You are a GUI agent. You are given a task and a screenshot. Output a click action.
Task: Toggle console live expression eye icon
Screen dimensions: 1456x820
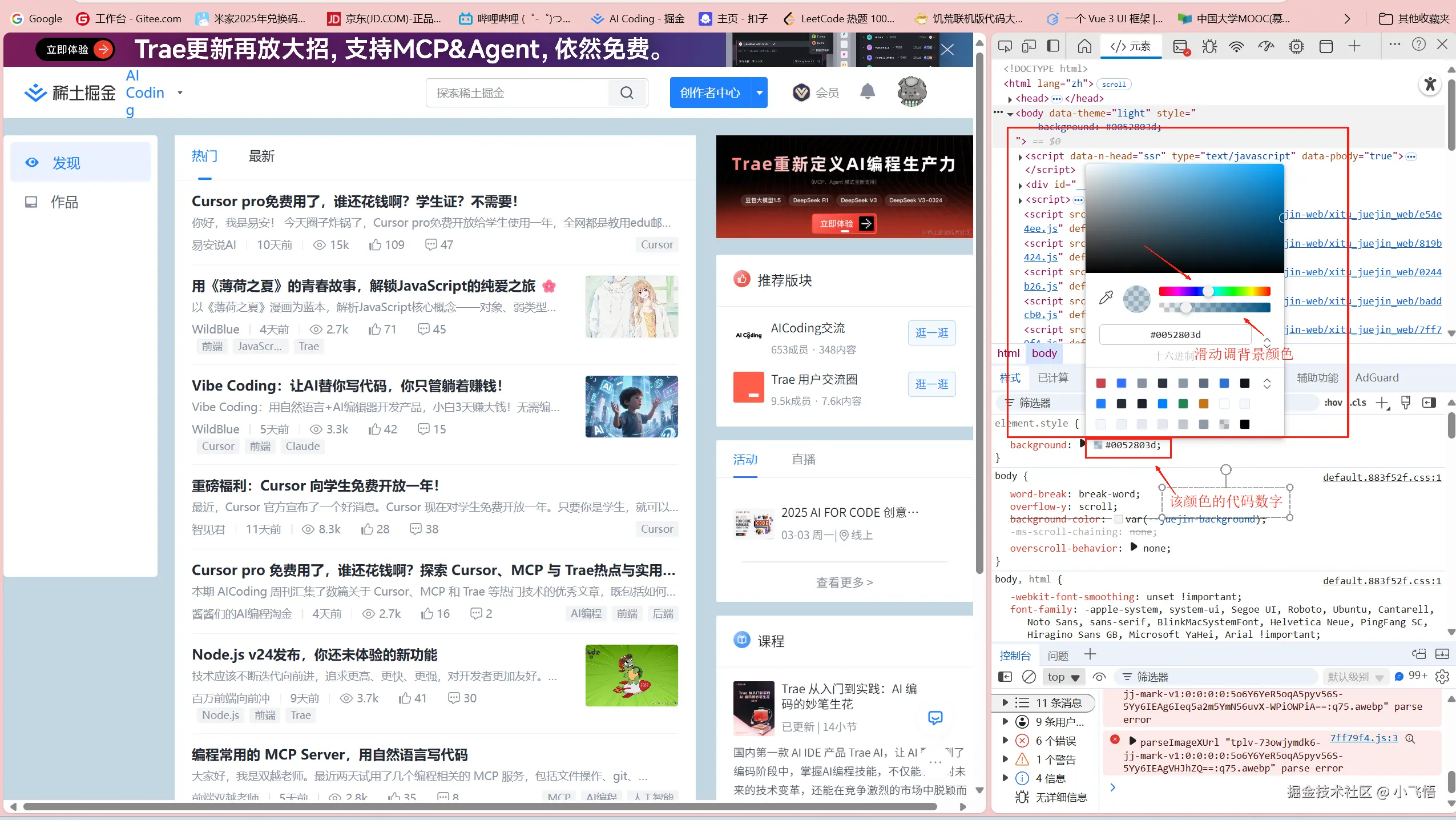[1099, 677]
